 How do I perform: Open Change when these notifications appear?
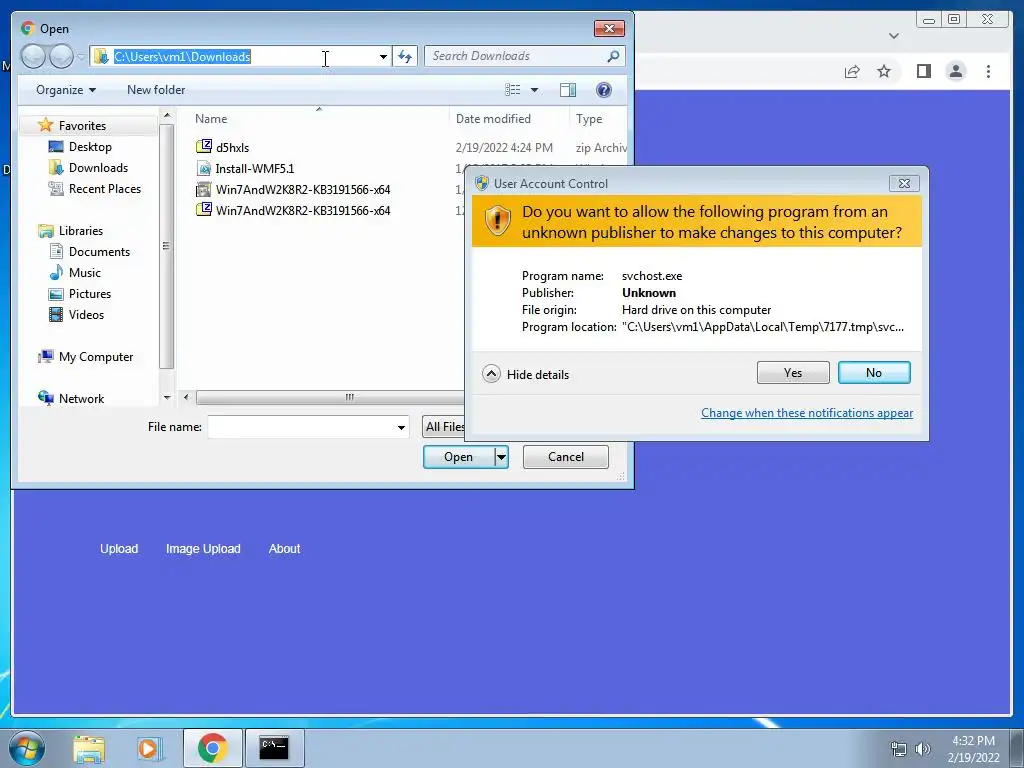(x=807, y=413)
